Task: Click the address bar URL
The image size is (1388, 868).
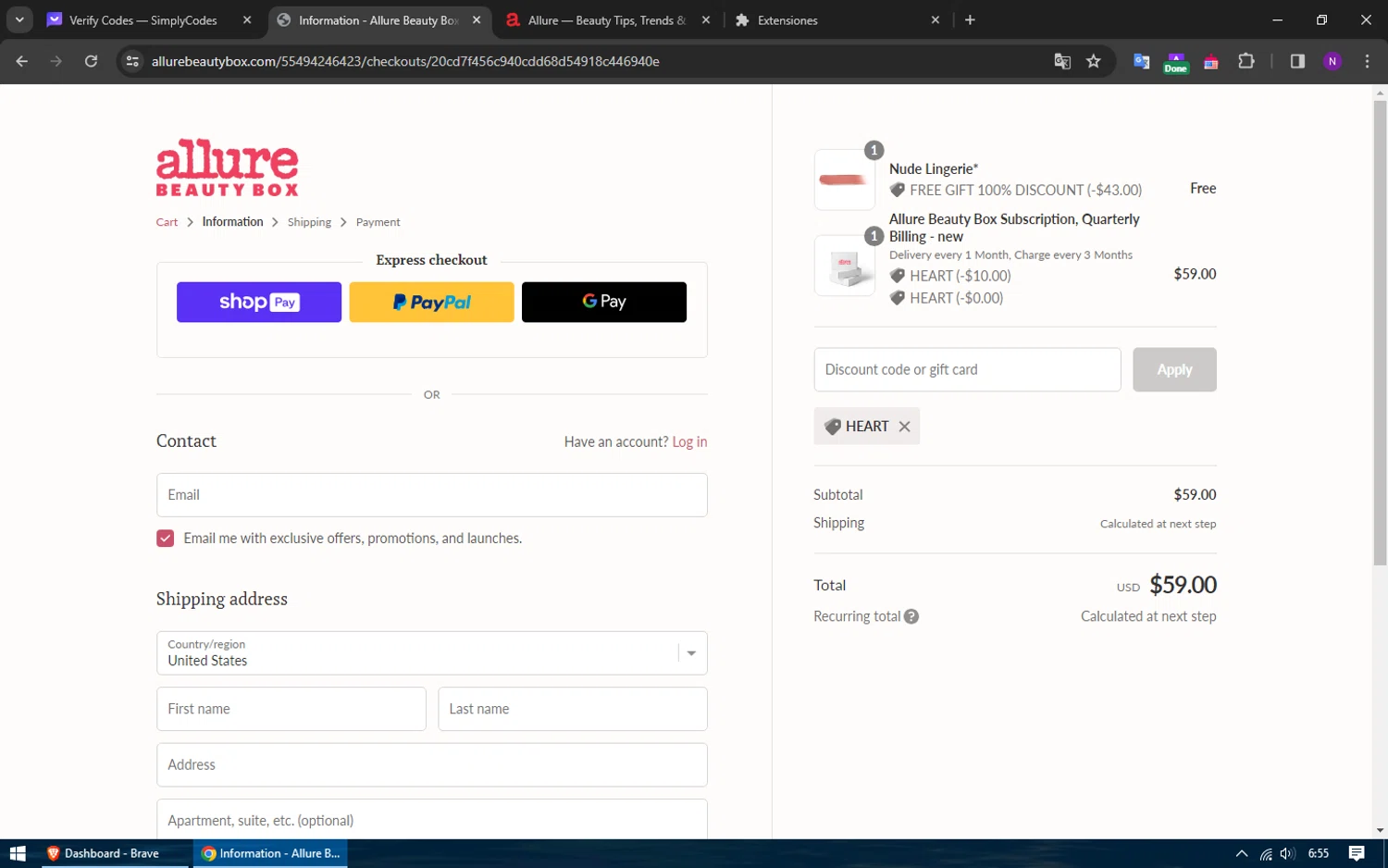Action: coord(405,61)
